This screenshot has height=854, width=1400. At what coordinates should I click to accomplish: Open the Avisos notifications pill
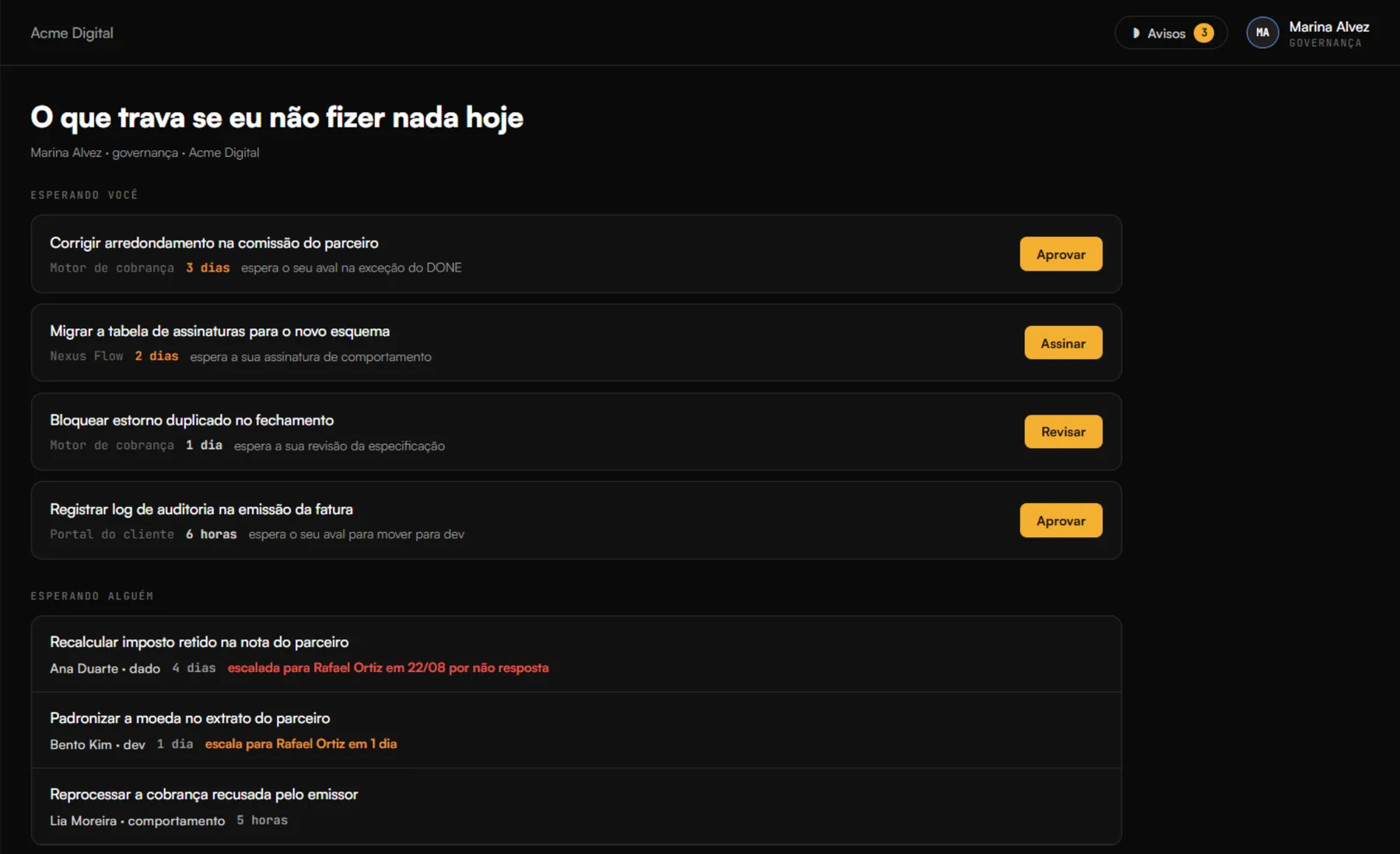coord(1171,33)
